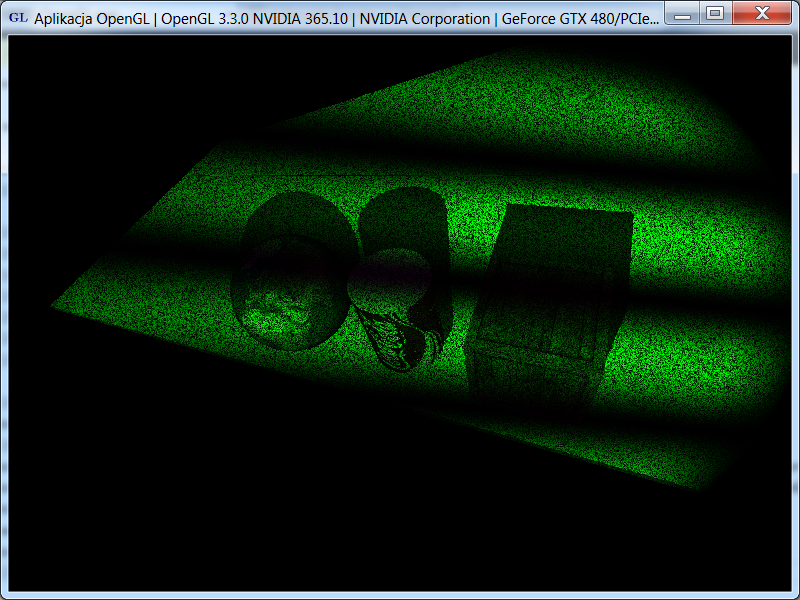
Task: Minimize the Aplikacja OpenGL window
Action: click(681, 13)
